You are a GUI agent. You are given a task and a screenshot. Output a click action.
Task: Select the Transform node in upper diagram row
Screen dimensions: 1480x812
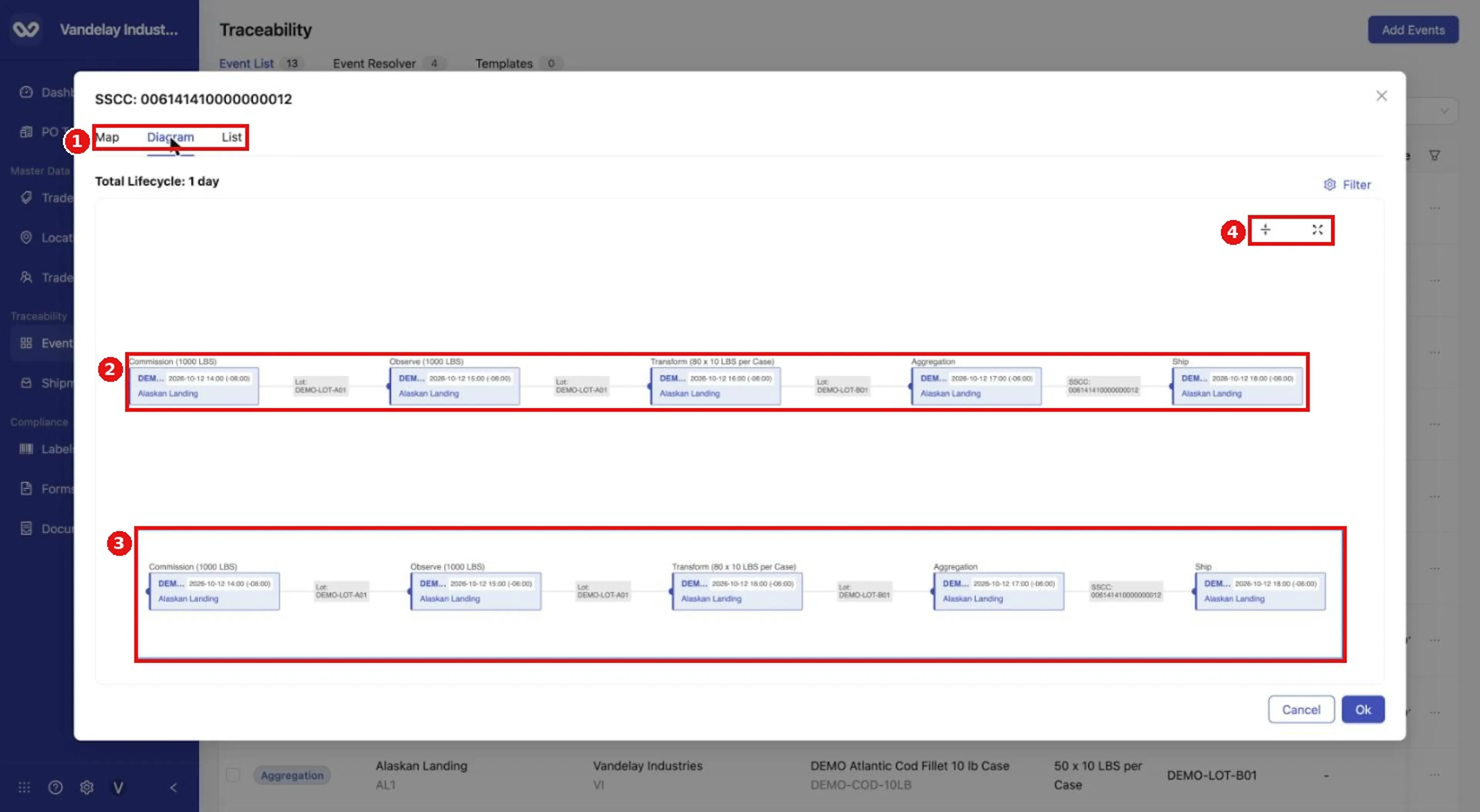[x=715, y=386]
